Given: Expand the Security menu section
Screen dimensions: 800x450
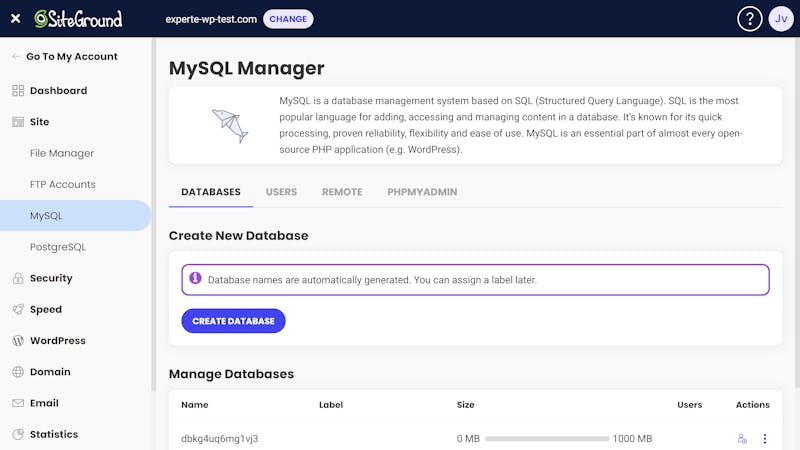Looking at the screenshot, I should point(51,278).
